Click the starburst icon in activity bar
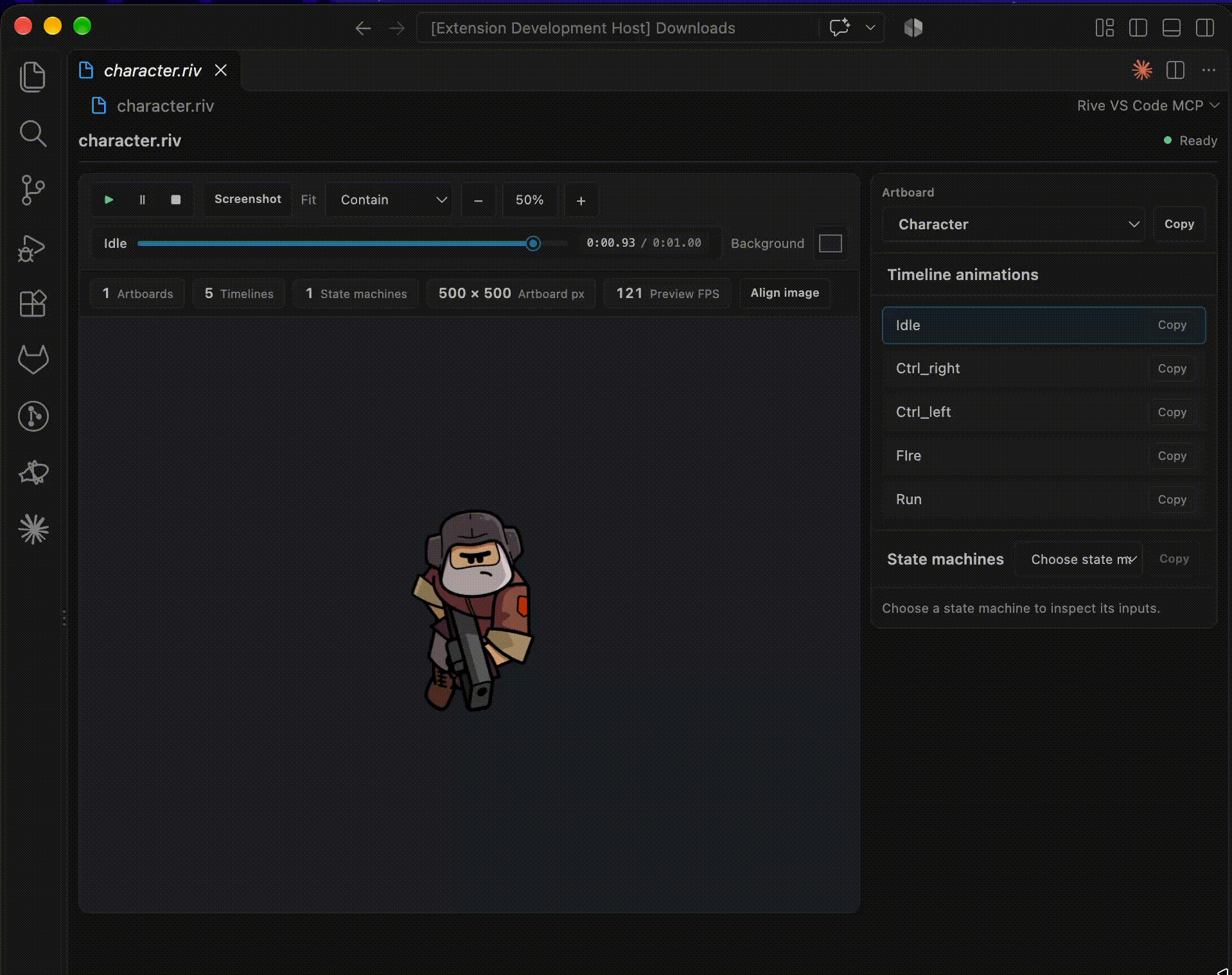 (33, 529)
